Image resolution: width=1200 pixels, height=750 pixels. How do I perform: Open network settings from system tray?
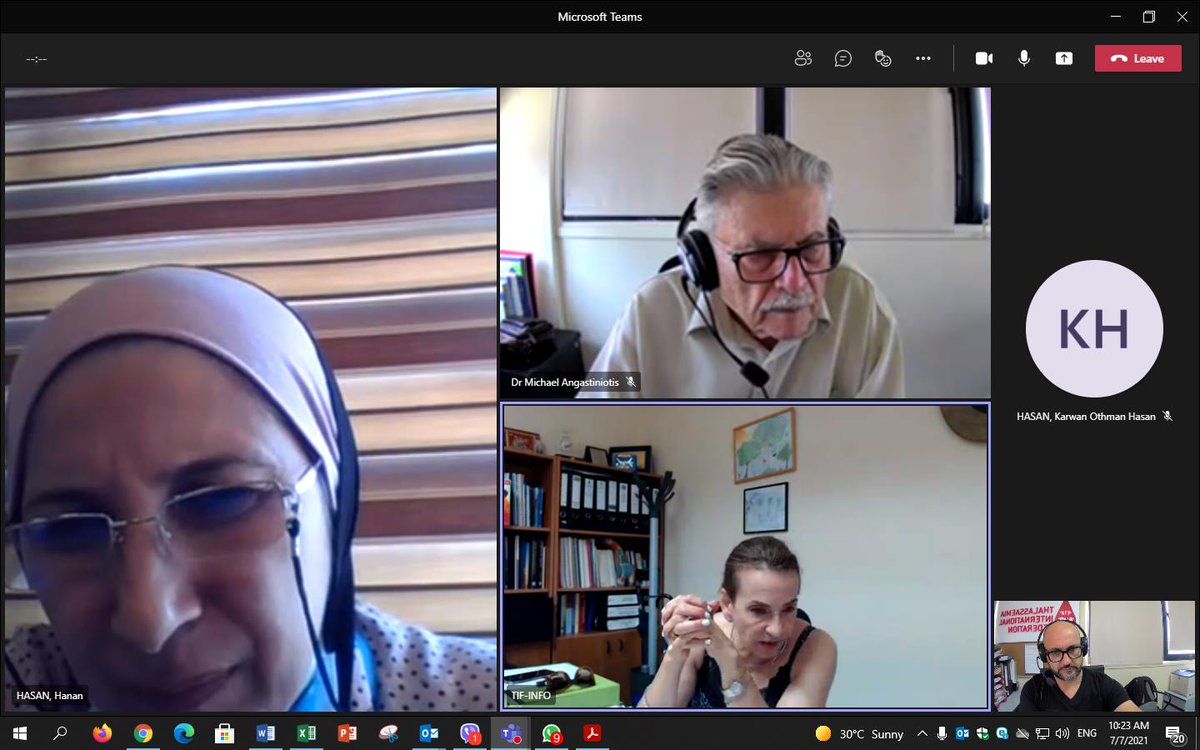tap(1042, 734)
